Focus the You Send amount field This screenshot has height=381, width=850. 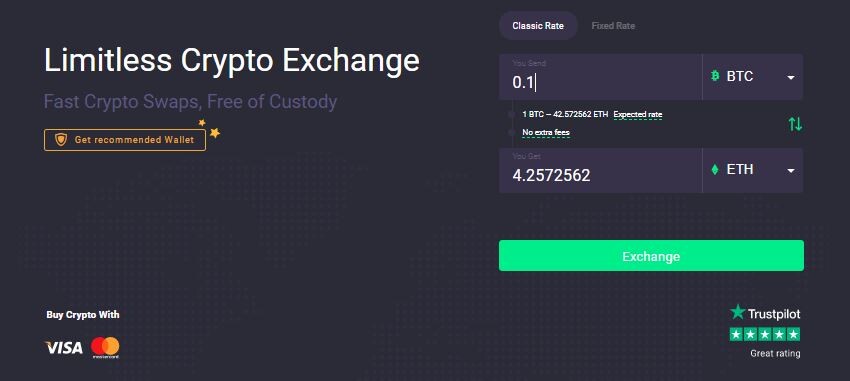click(600, 76)
